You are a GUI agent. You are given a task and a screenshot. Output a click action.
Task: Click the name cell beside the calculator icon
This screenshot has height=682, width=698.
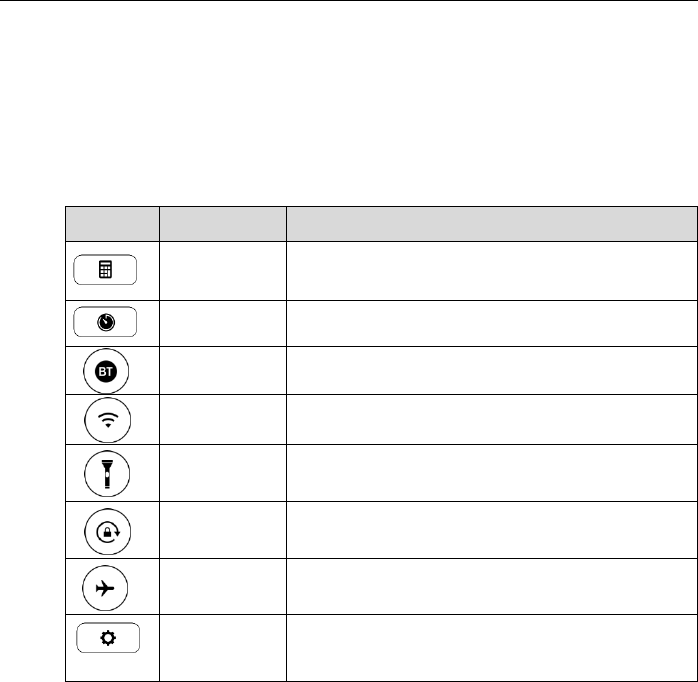tap(223, 271)
